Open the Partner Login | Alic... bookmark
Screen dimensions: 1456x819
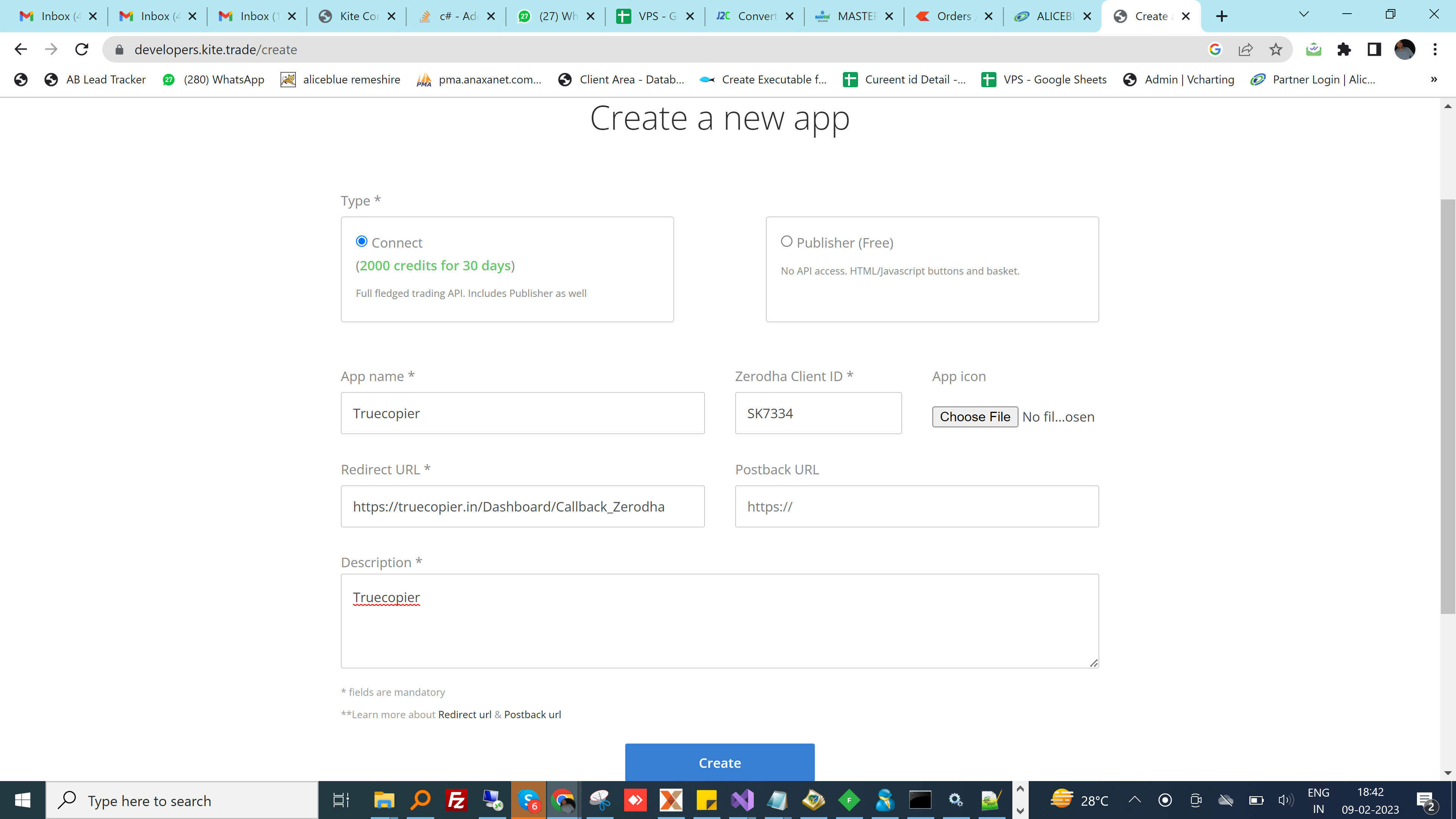[1313, 80]
